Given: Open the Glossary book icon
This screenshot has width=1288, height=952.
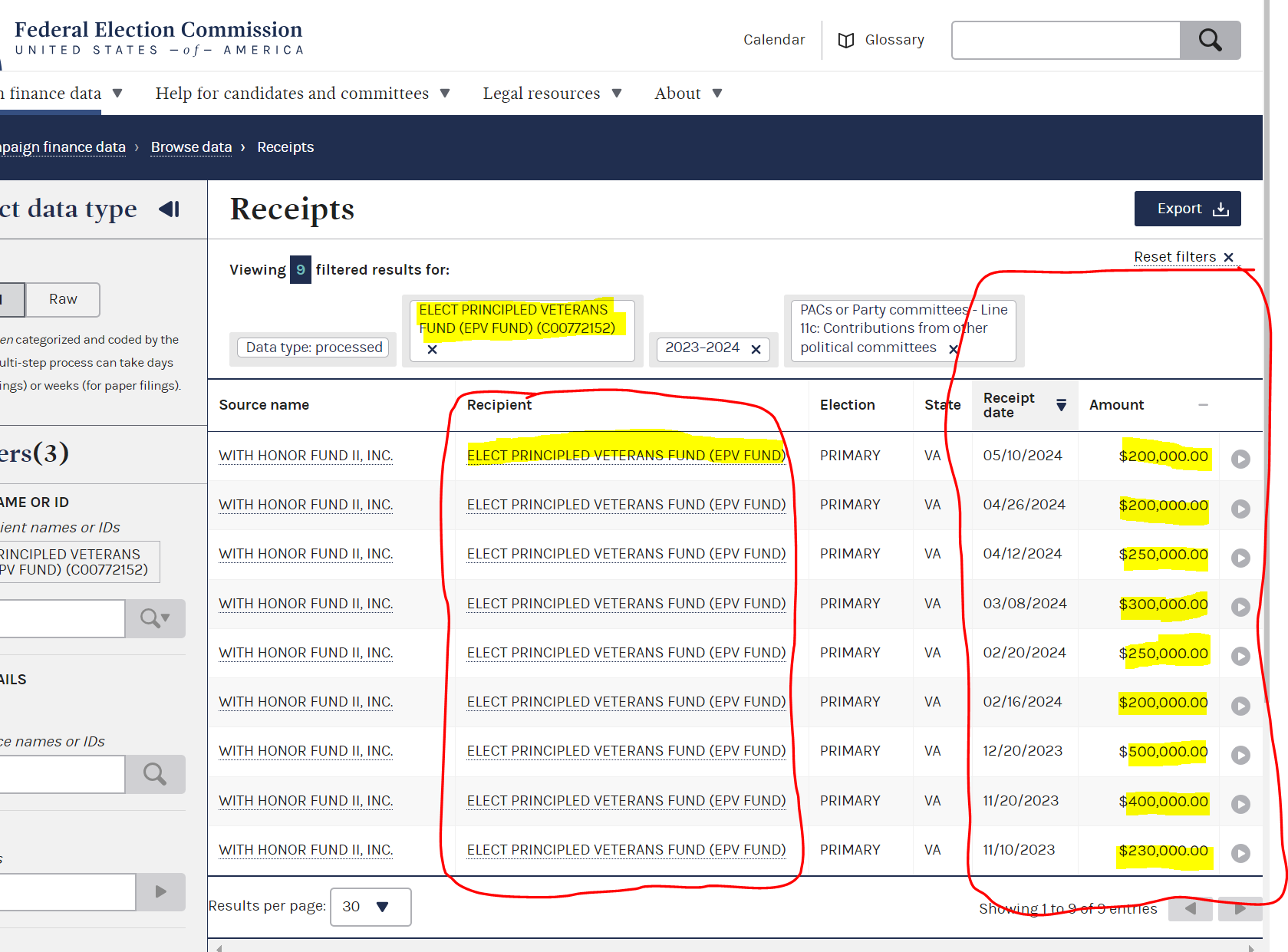Looking at the screenshot, I should (845, 41).
